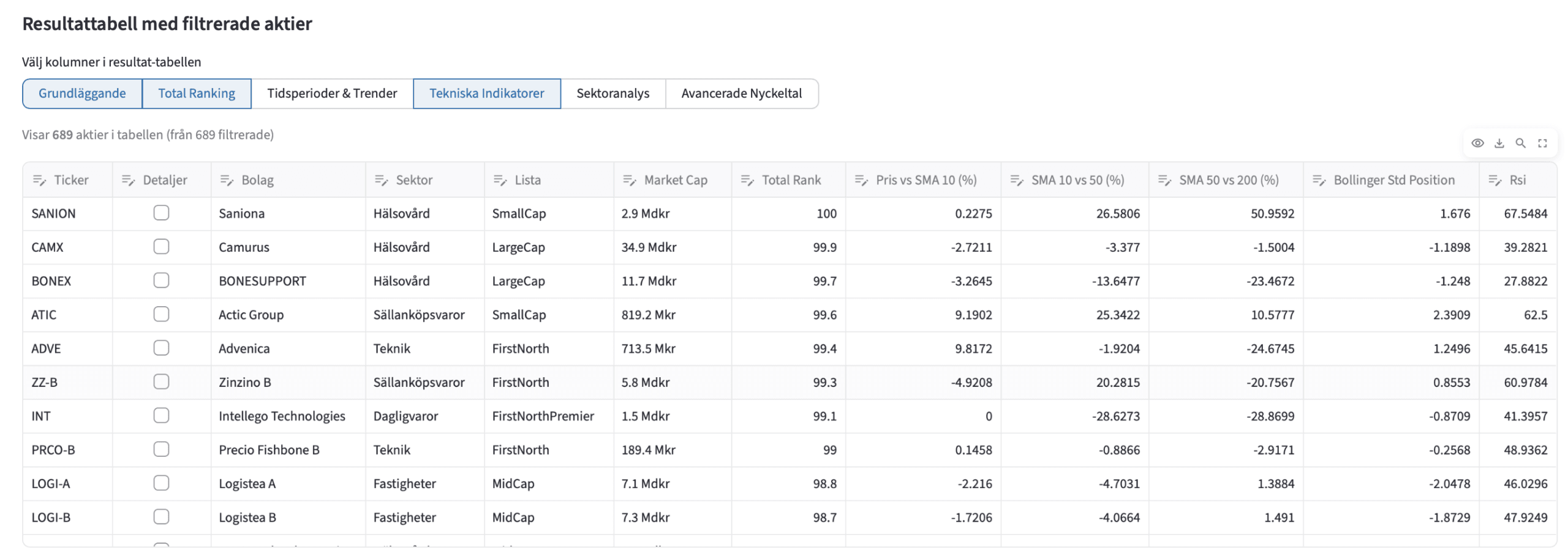Image resolution: width=1568 pixels, height=559 pixels.
Task: Click edit icon in Ticker column header
Action: point(39,180)
